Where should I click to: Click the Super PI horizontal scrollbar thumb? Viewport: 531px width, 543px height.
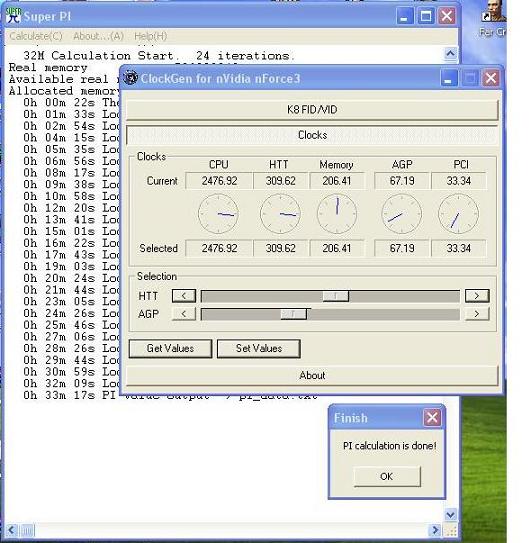point(27,530)
